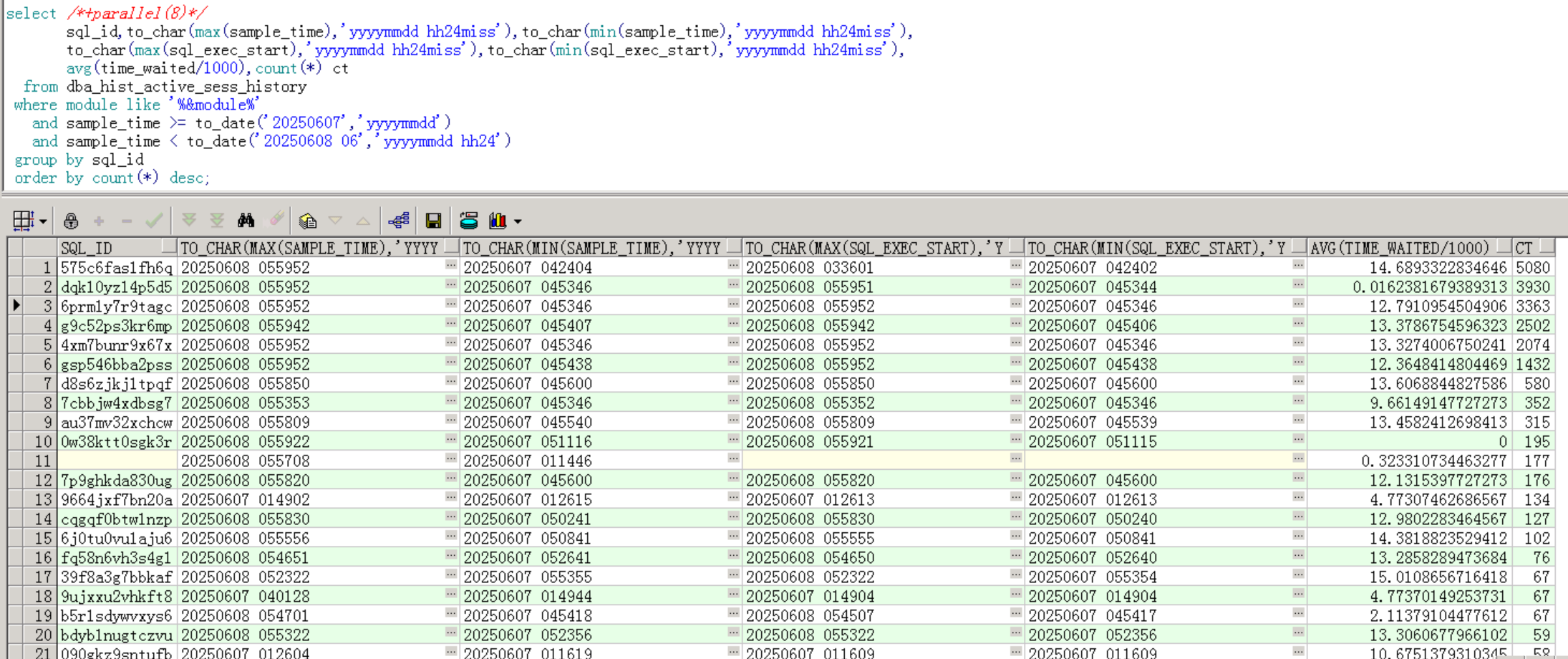
Task: Open ellipsis editor for MIN(SQL_EXEC_START) in row 12
Action: pos(1298,478)
